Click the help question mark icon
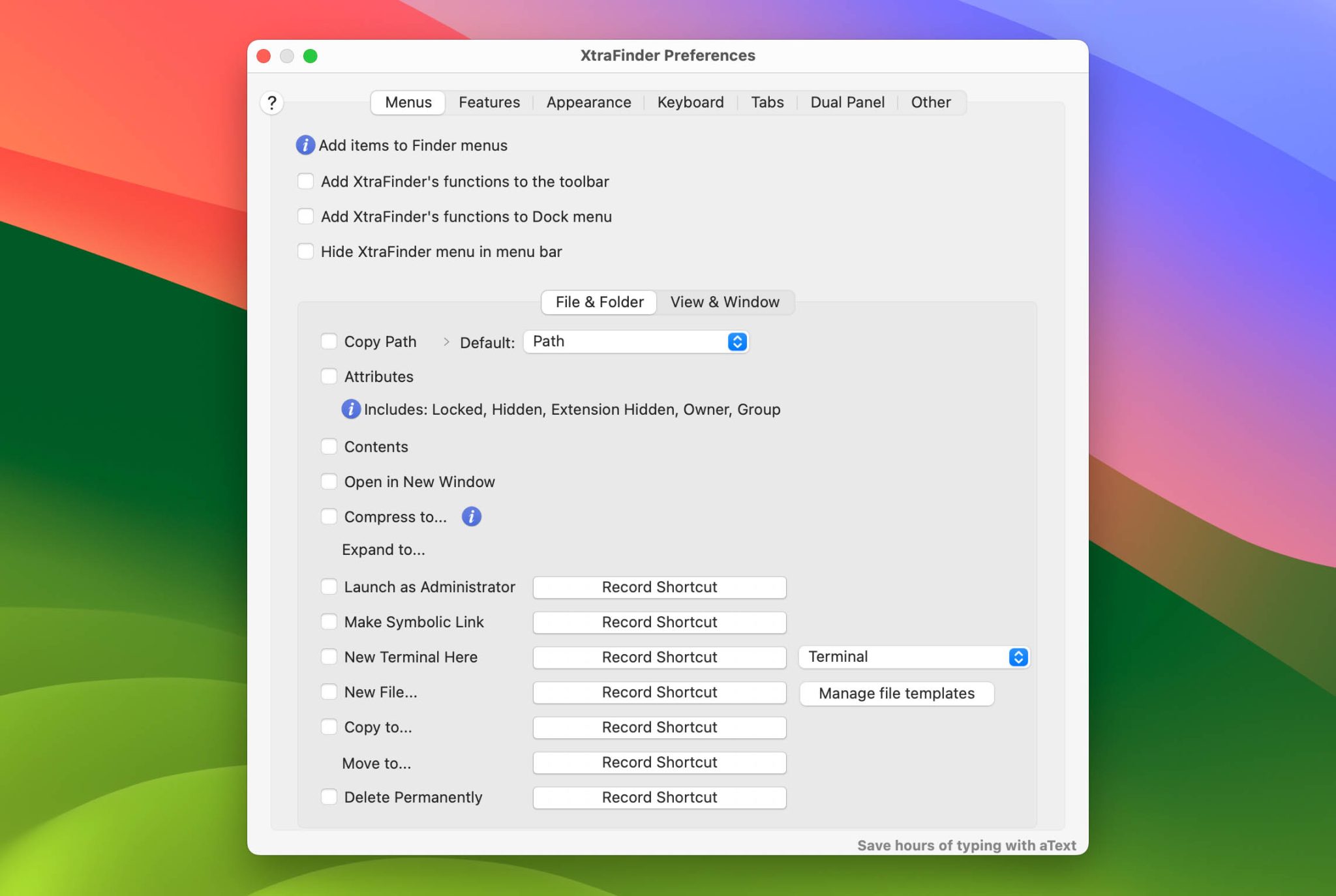Image resolution: width=1336 pixels, height=896 pixels. coord(272,102)
